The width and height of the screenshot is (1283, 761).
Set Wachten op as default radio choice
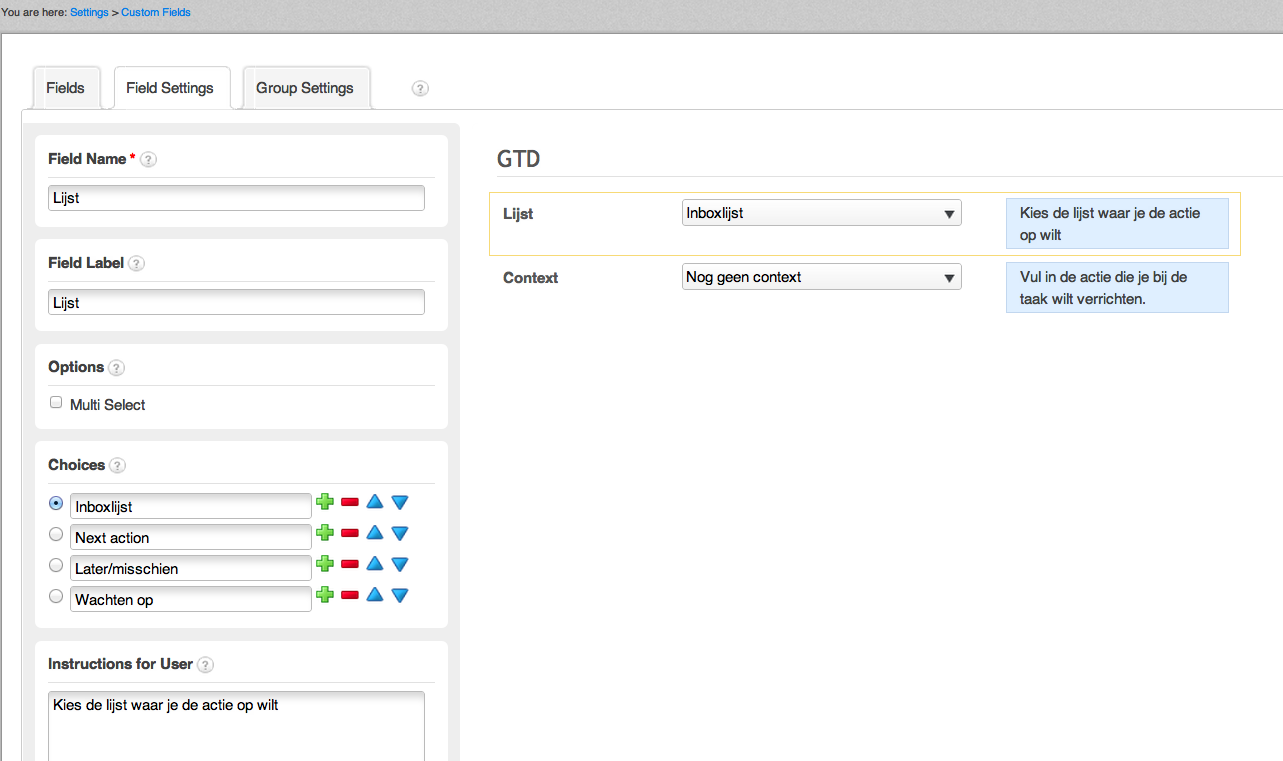pos(56,596)
